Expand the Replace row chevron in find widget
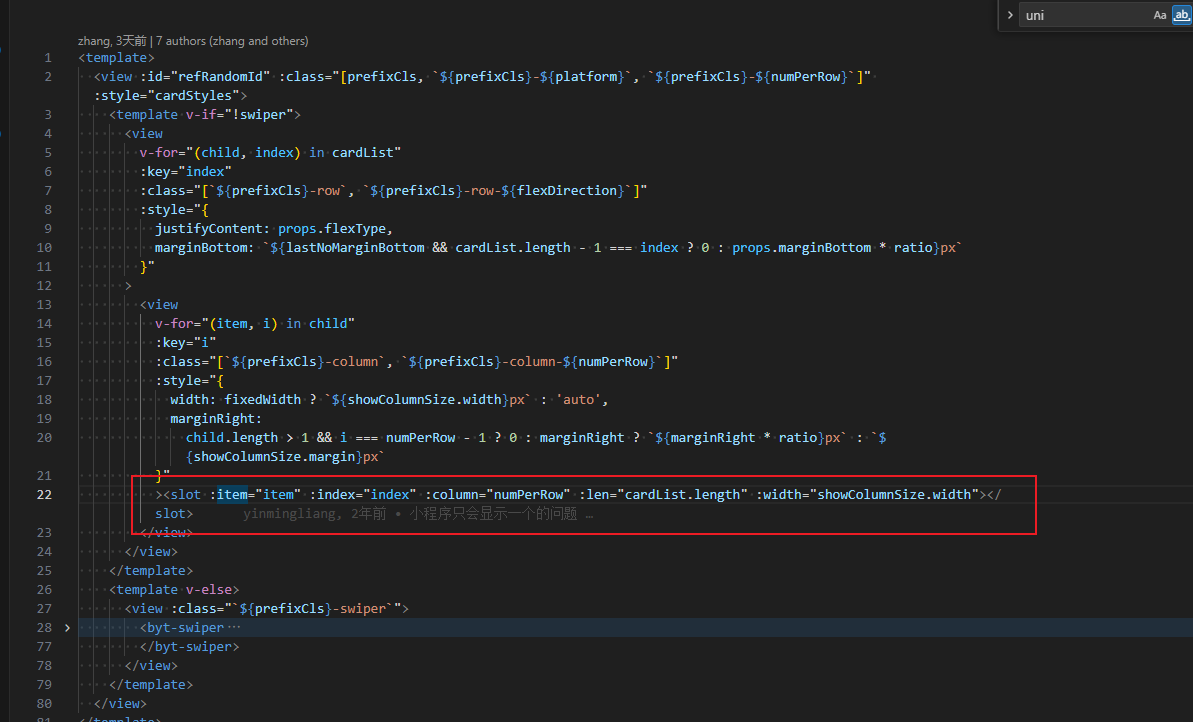 pyautogui.click(x=1010, y=15)
